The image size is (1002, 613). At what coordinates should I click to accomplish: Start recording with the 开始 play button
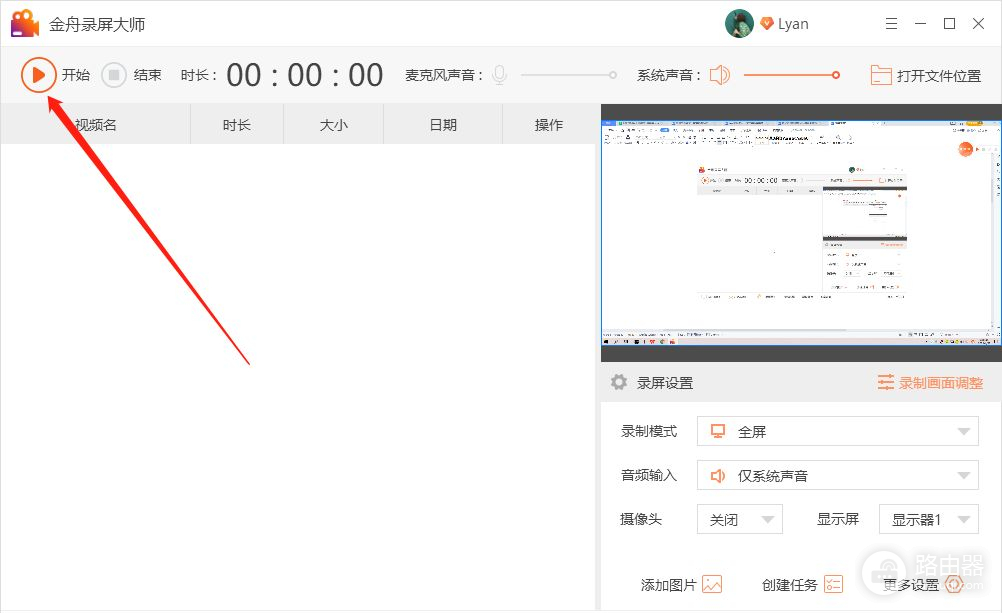[x=39, y=75]
